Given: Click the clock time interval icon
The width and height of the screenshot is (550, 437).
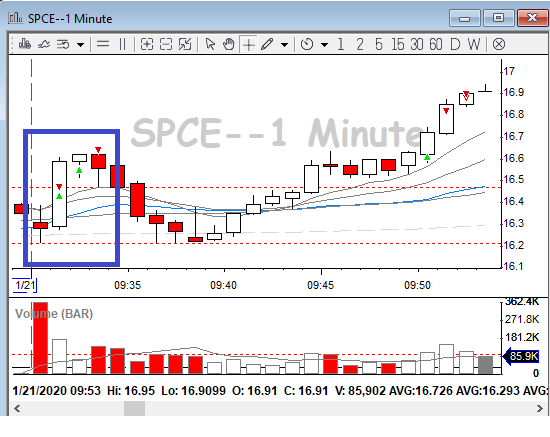Looking at the screenshot, I should tap(307, 44).
